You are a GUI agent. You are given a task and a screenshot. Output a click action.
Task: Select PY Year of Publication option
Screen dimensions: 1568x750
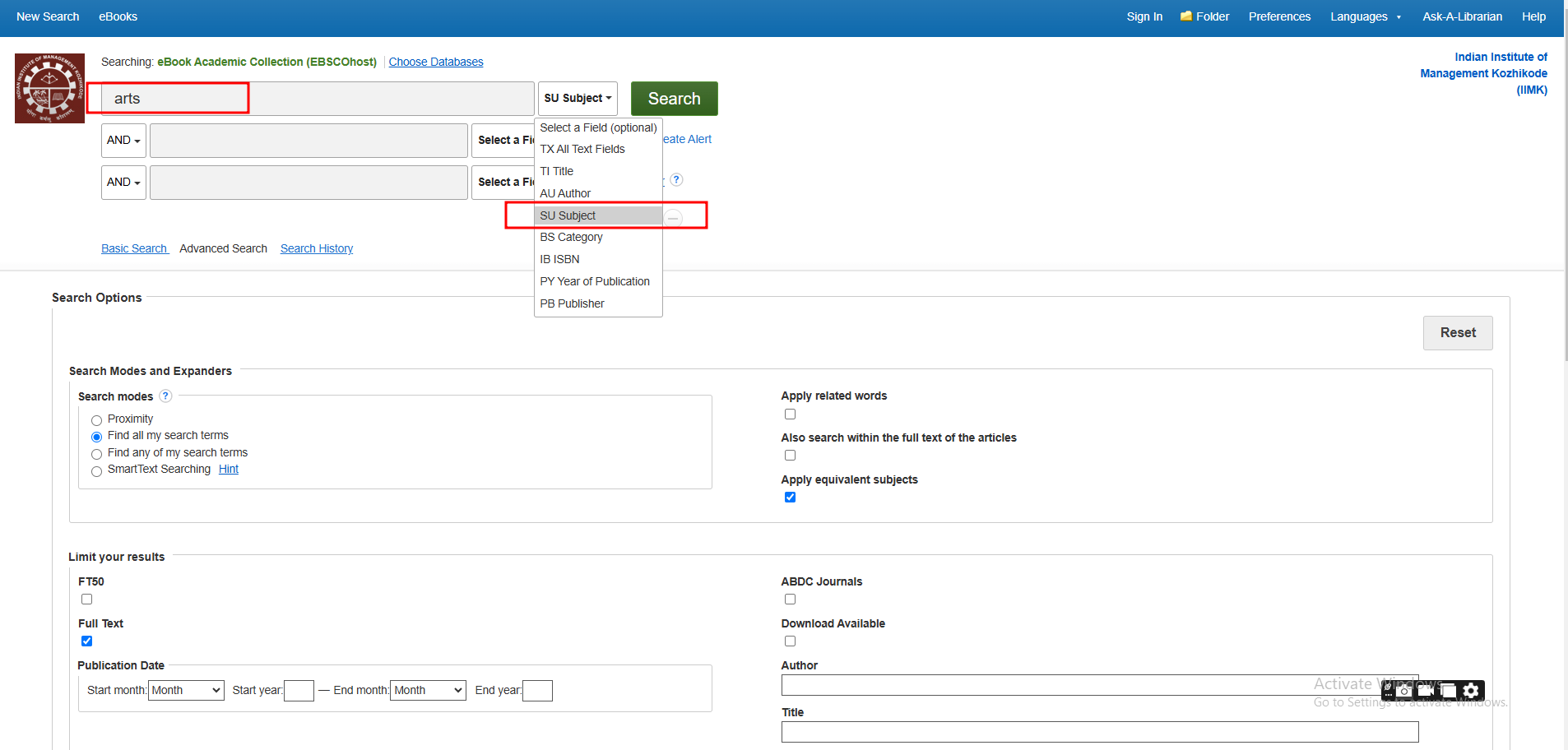[595, 281]
